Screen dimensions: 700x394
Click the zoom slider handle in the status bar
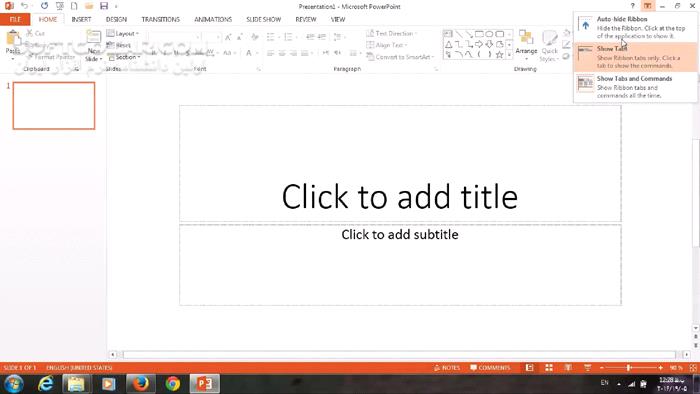click(629, 368)
